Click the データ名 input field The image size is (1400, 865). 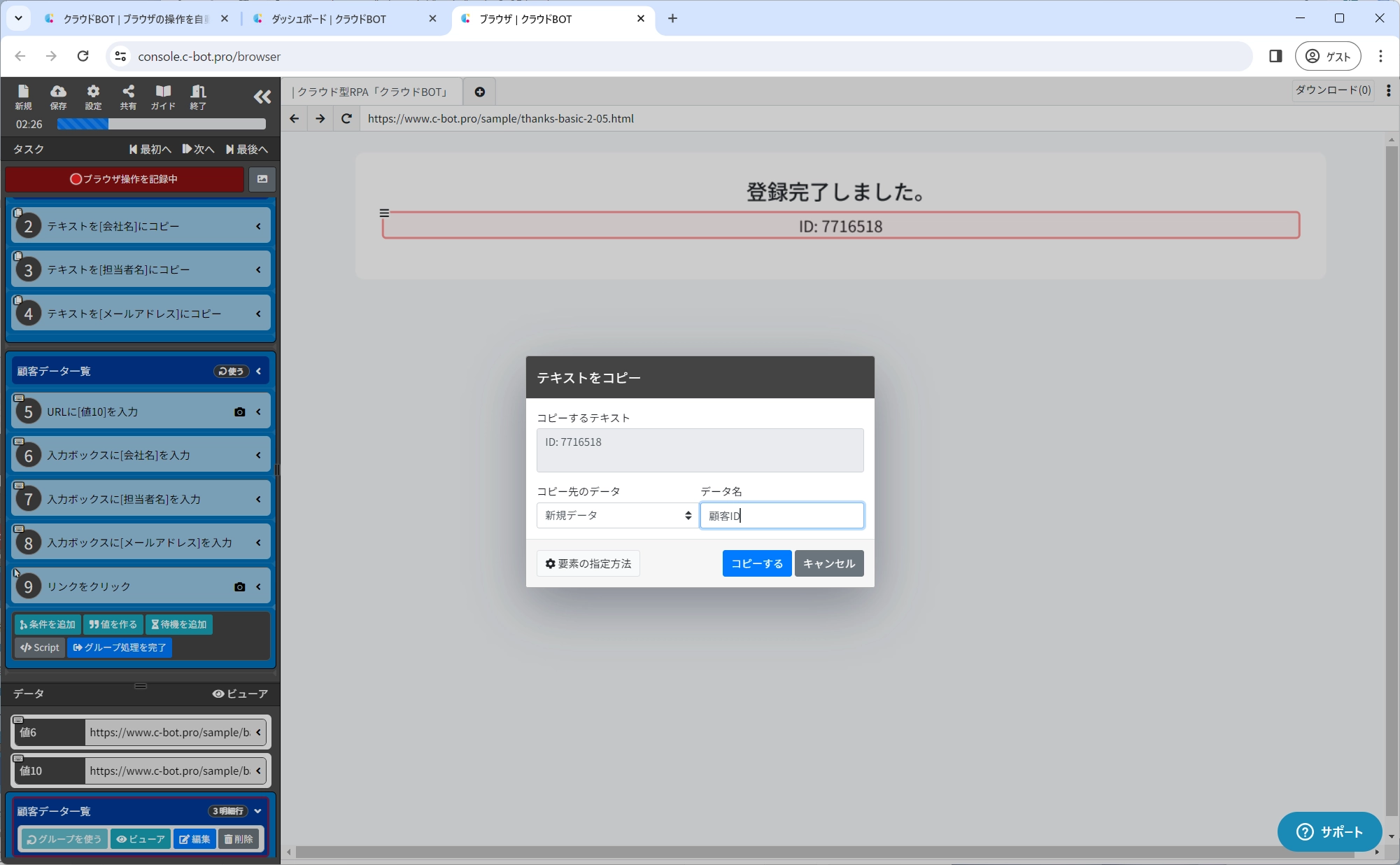pos(782,516)
